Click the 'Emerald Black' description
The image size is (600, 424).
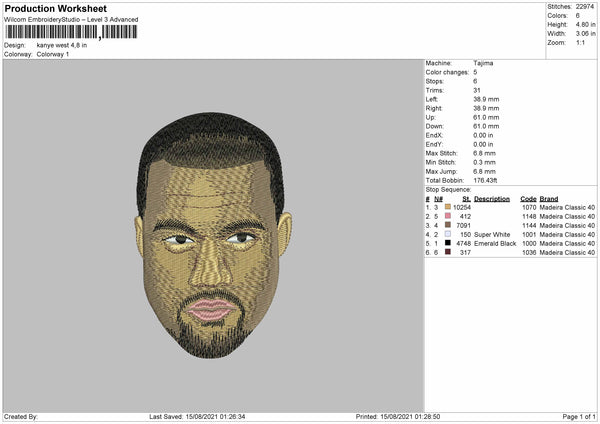tap(495, 243)
